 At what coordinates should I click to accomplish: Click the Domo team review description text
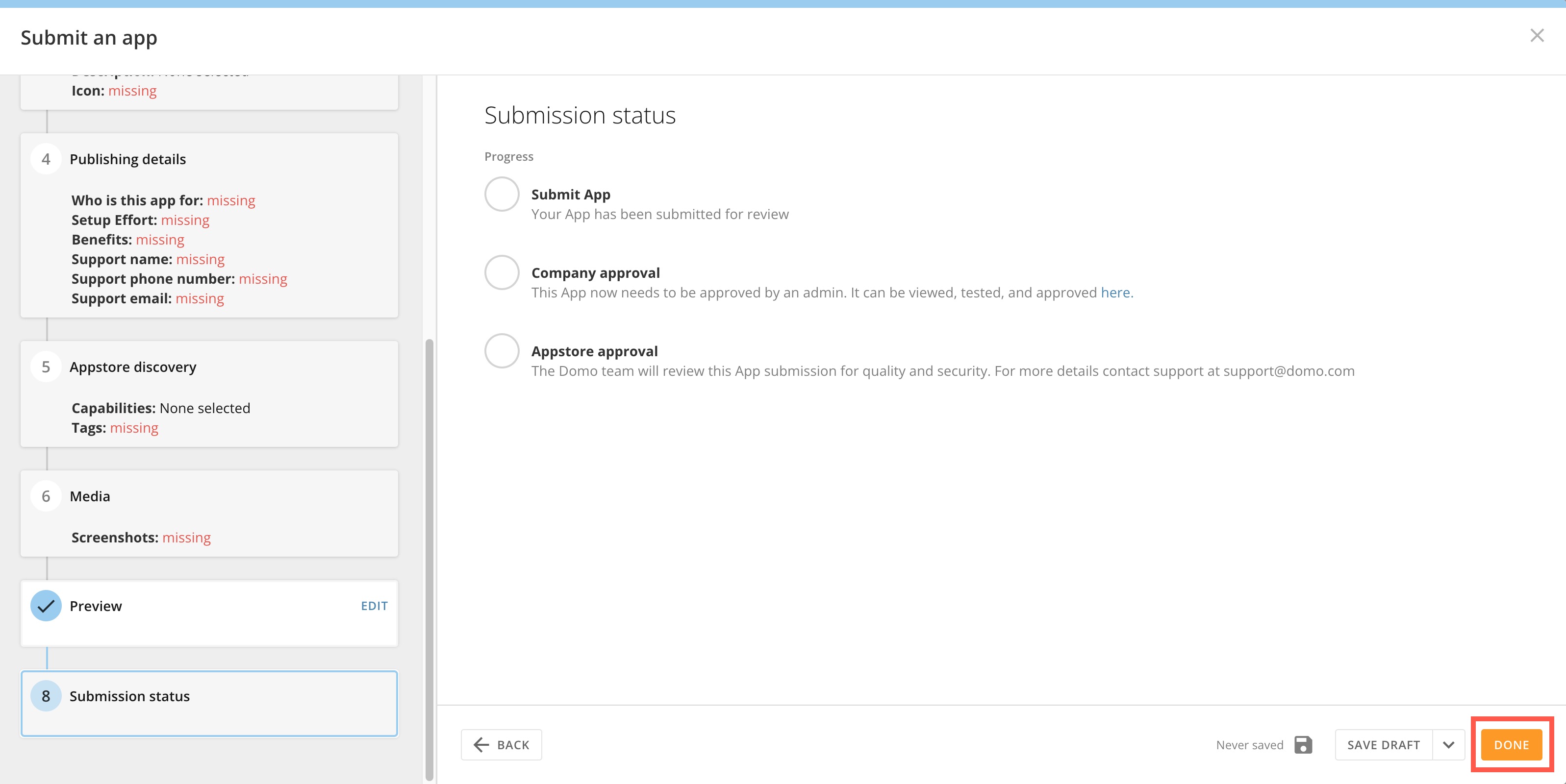943,371
